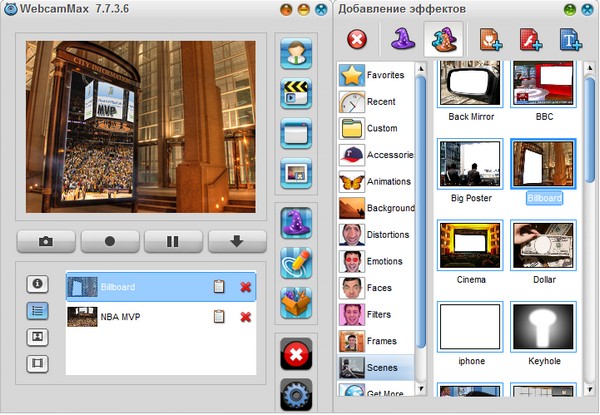Remove the Billboard effect with red X
The height and width of the screenshot is (415, 600).
[245, 288]
